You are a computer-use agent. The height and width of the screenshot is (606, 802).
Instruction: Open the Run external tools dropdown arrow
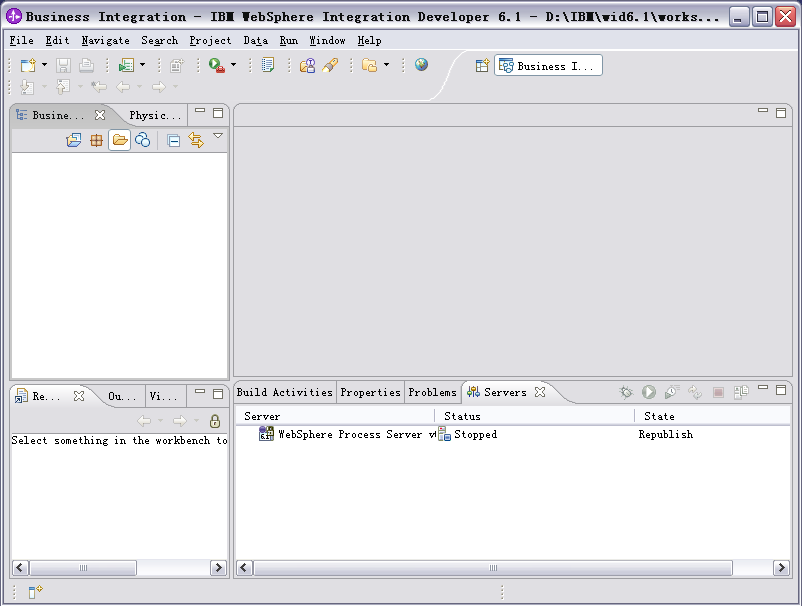click(233, 65)
